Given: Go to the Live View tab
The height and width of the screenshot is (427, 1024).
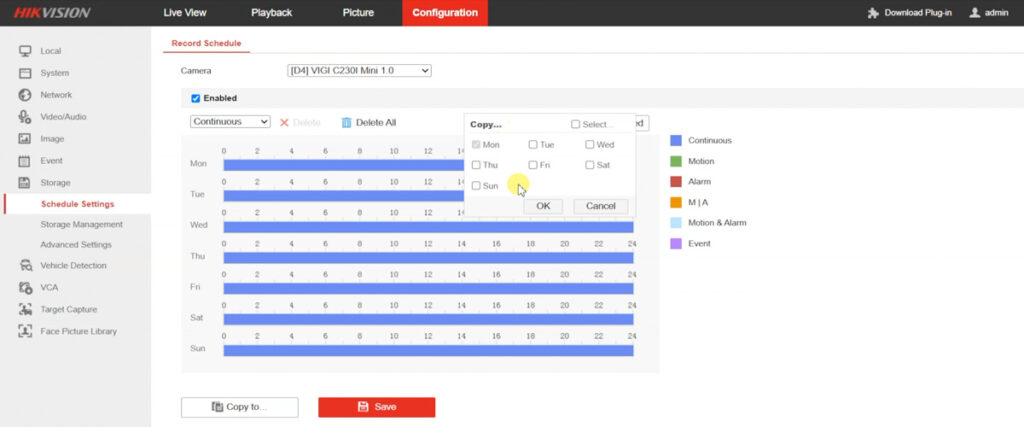Looking at the screenshot, I should [186, 13].
